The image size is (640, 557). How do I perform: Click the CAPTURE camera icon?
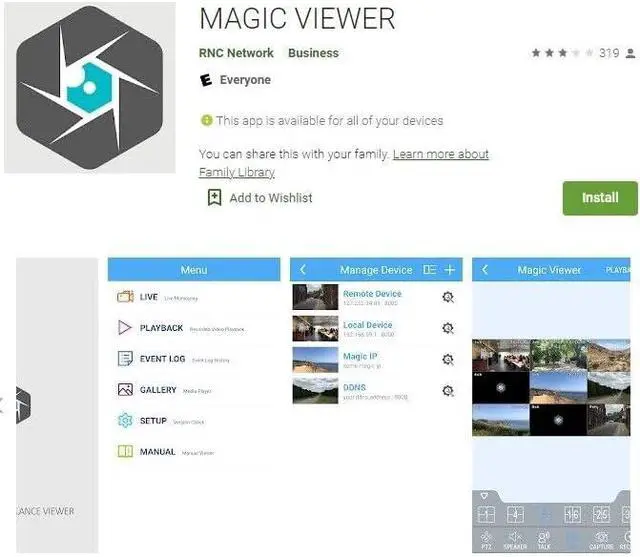tap(601, 540)
